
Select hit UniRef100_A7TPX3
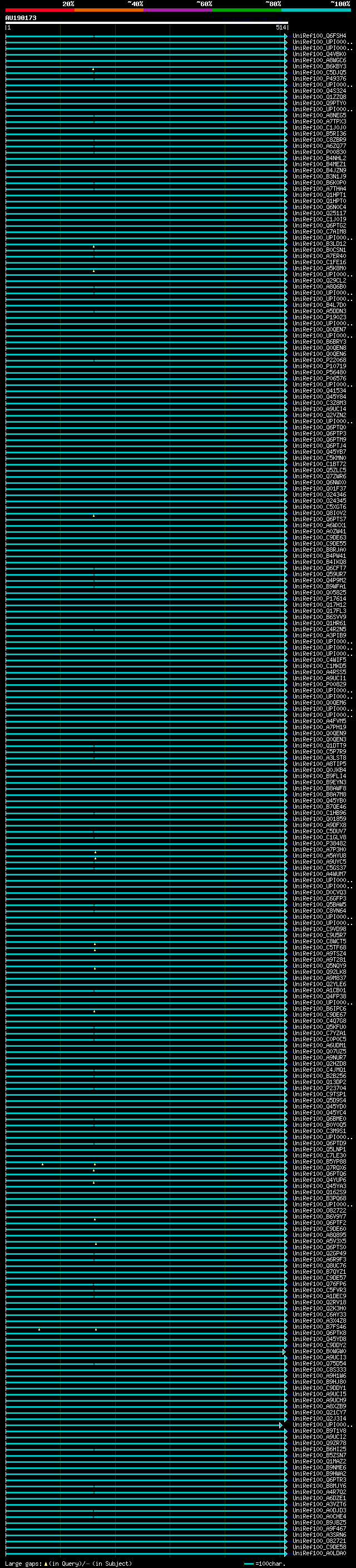click(x=319, y=122)
